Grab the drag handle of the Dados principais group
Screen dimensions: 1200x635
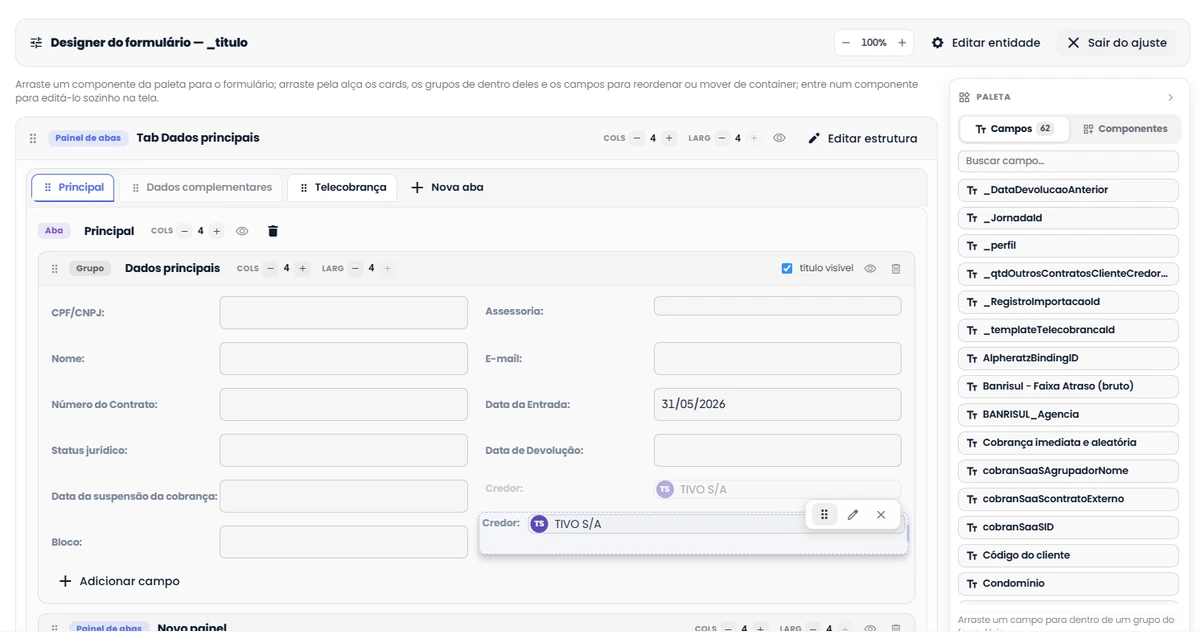click(55, 269)
